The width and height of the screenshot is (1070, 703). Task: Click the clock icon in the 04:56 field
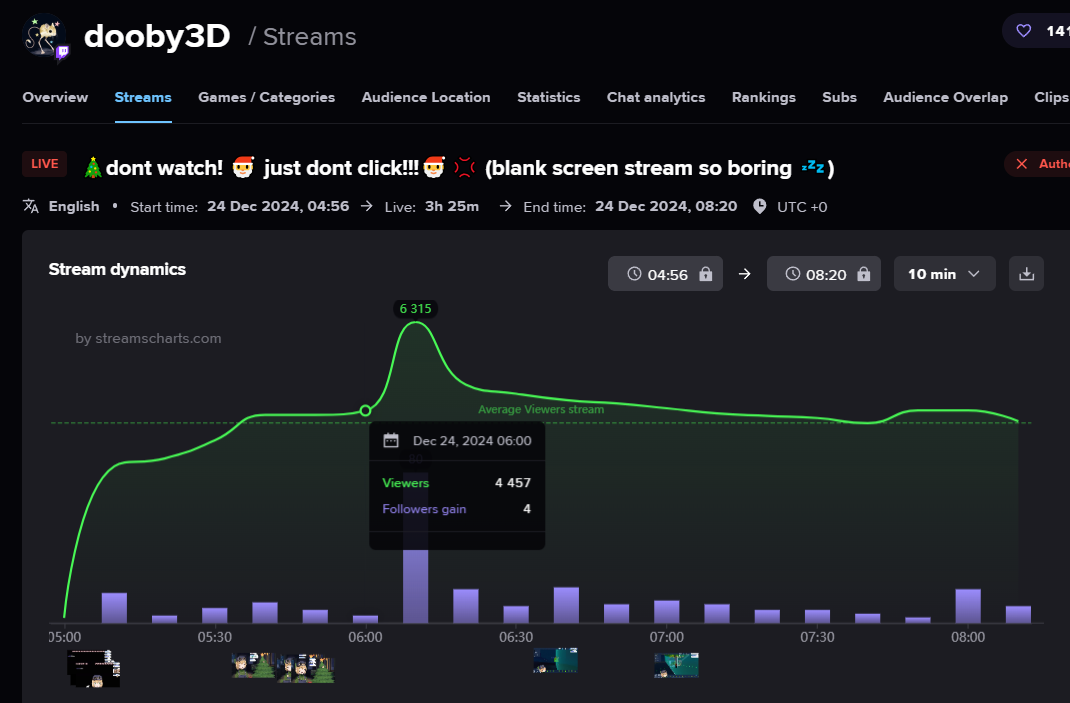tap(635, 274)
